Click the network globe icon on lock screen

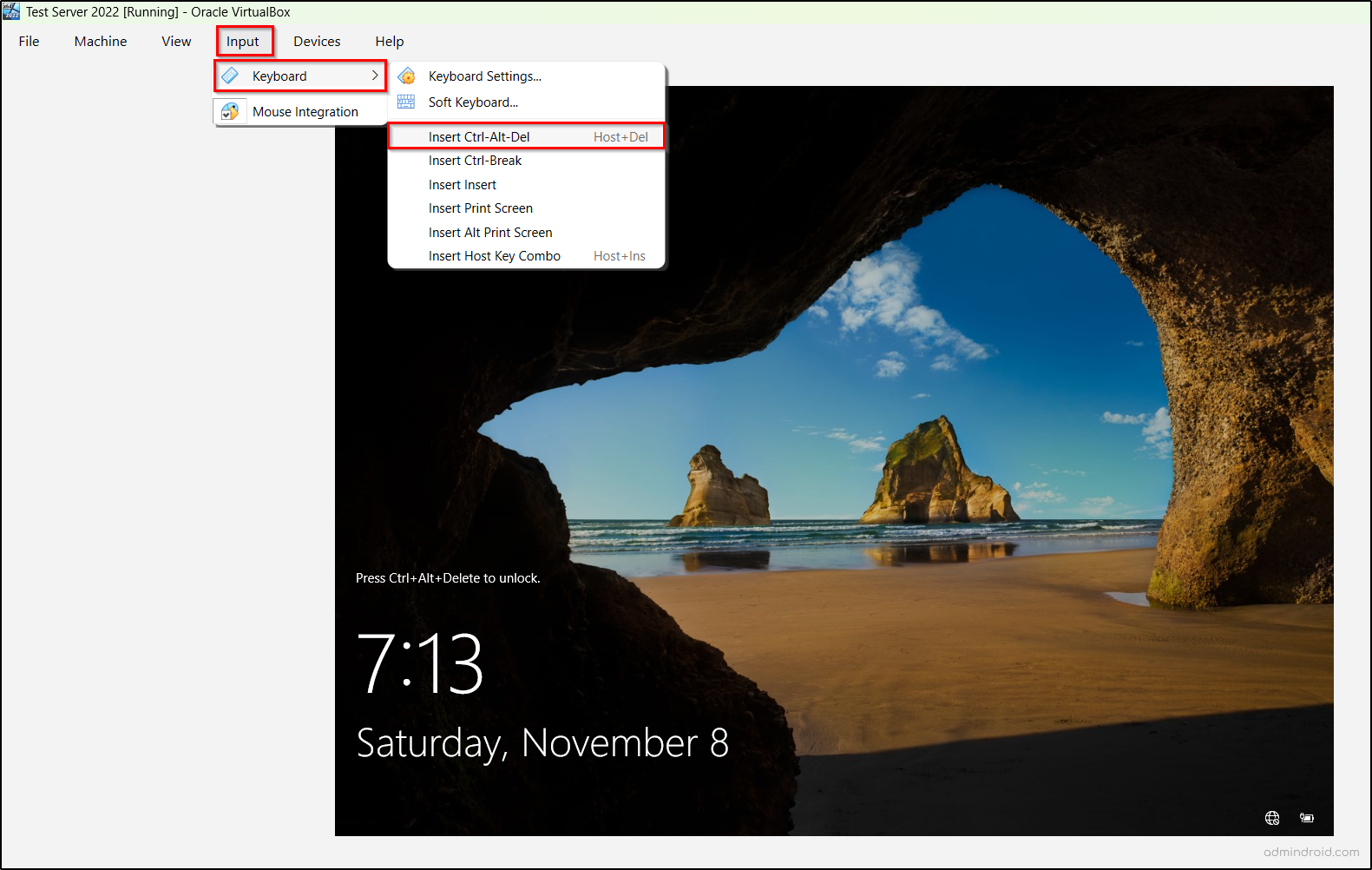pos(1272,818)
